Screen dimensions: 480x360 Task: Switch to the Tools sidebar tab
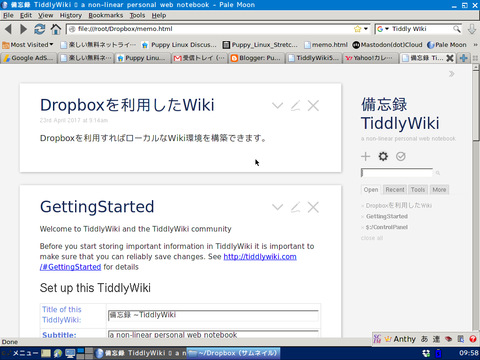coord(418,190)
